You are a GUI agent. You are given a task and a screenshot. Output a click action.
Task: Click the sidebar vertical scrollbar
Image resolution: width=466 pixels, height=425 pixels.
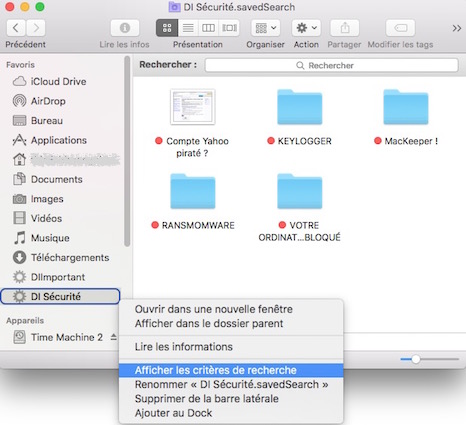(x=127, y=152)
